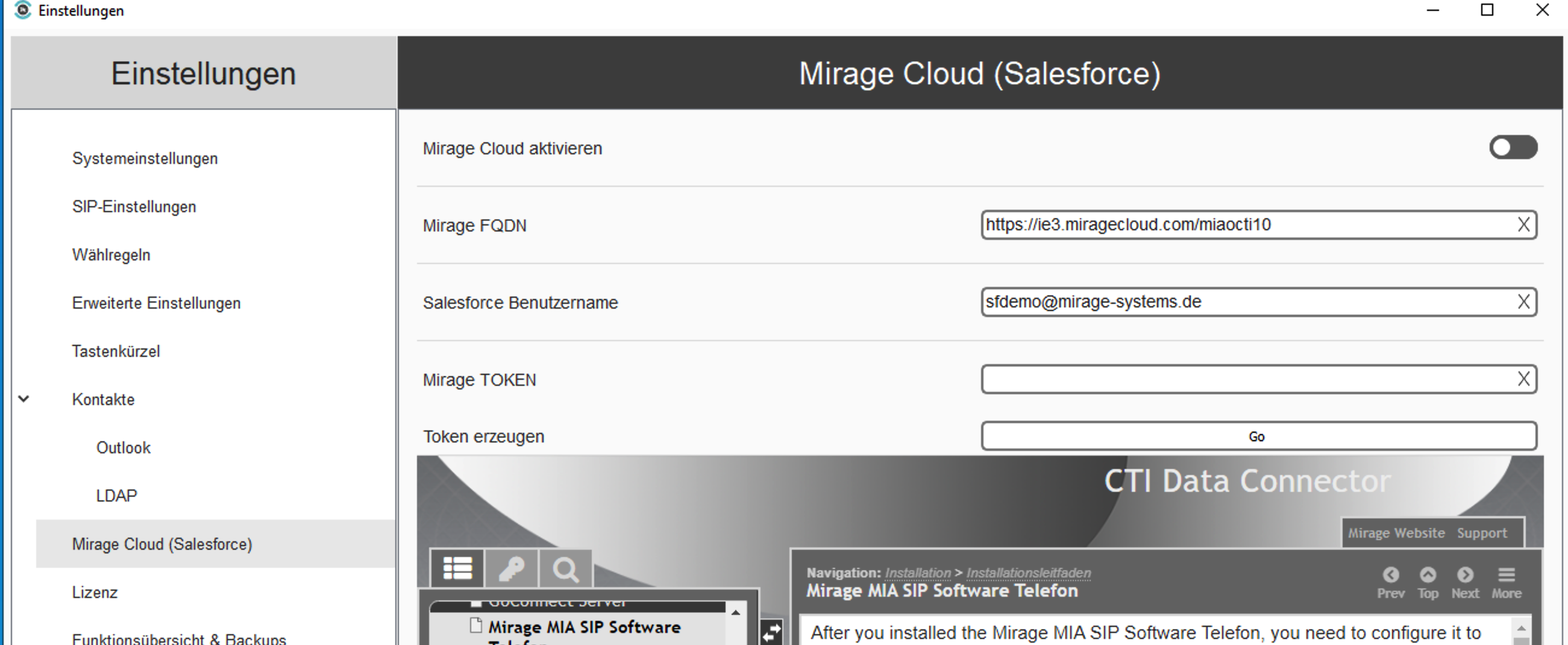Close the Einstellungen window
This screenshot has height=645, width=1568.
(x=1542, y=10)
